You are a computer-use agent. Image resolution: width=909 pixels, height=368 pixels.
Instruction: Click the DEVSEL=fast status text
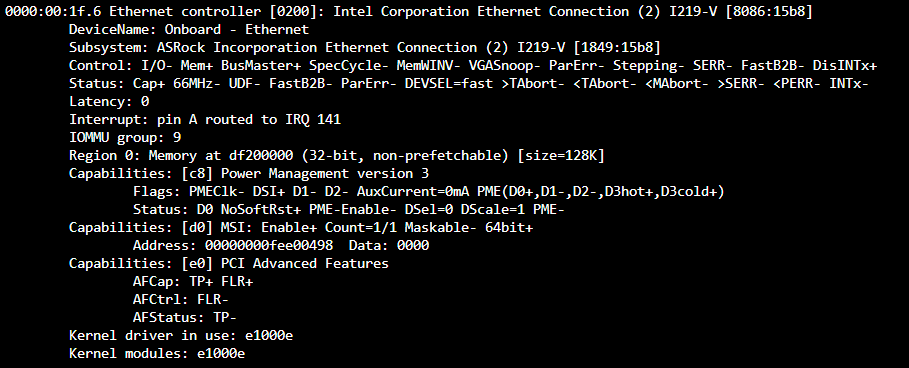click(449, 83)
